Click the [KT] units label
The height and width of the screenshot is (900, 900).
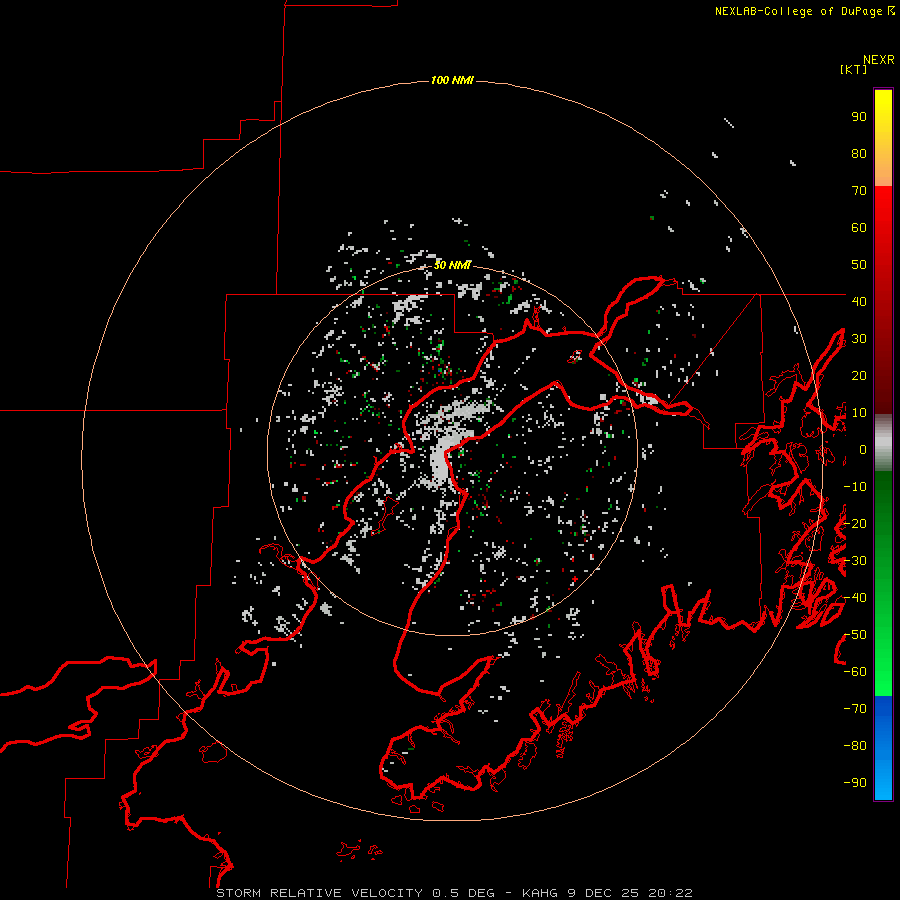[854, 69]
